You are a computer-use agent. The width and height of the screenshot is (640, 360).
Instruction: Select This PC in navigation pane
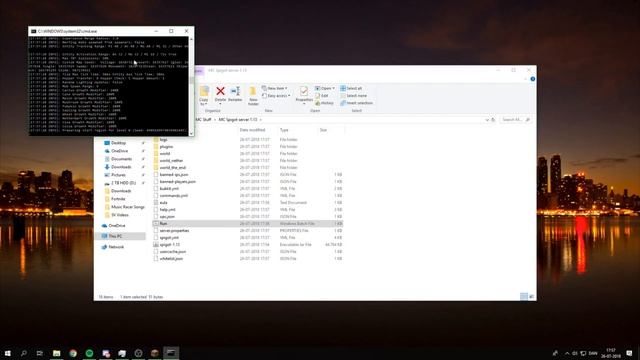point(116,236)
